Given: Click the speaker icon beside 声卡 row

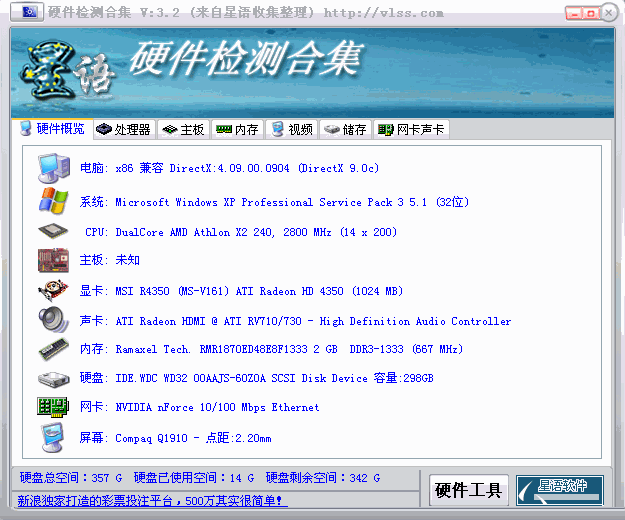Looking at the screenshot, I should (54, 320).
